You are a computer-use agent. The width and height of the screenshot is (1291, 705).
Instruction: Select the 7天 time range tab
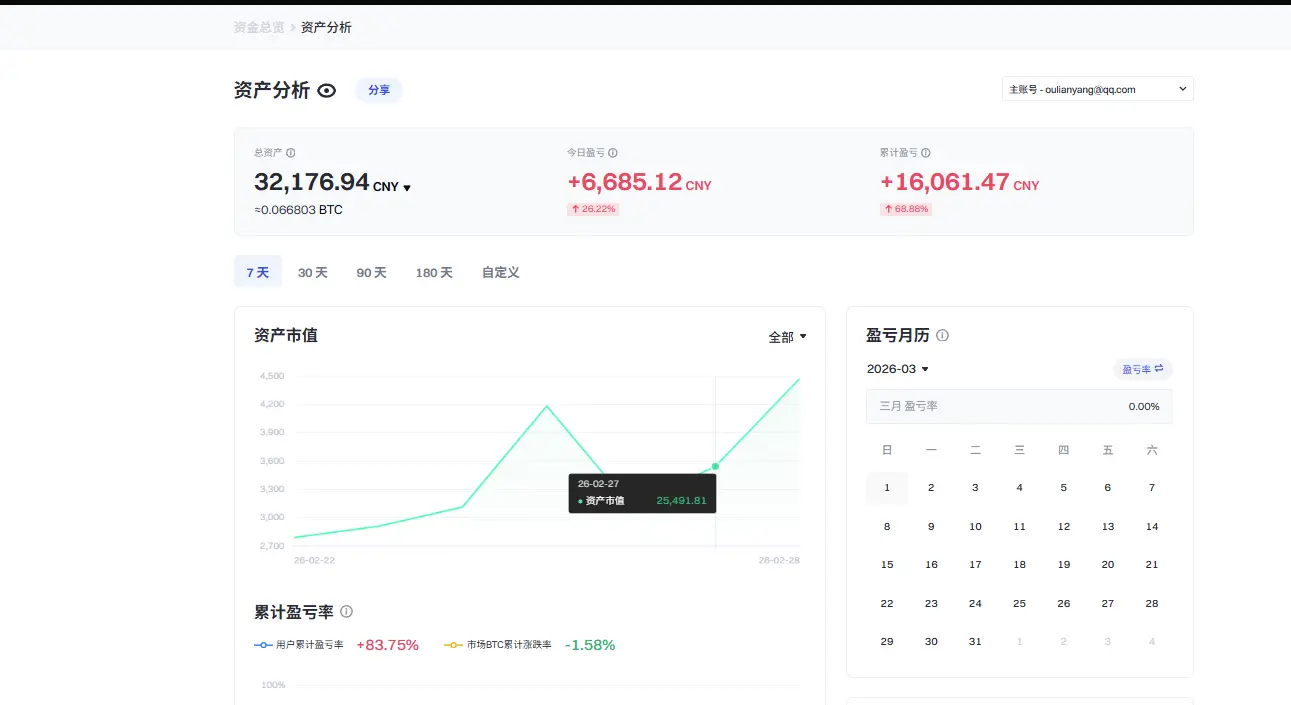click(258, 272)
